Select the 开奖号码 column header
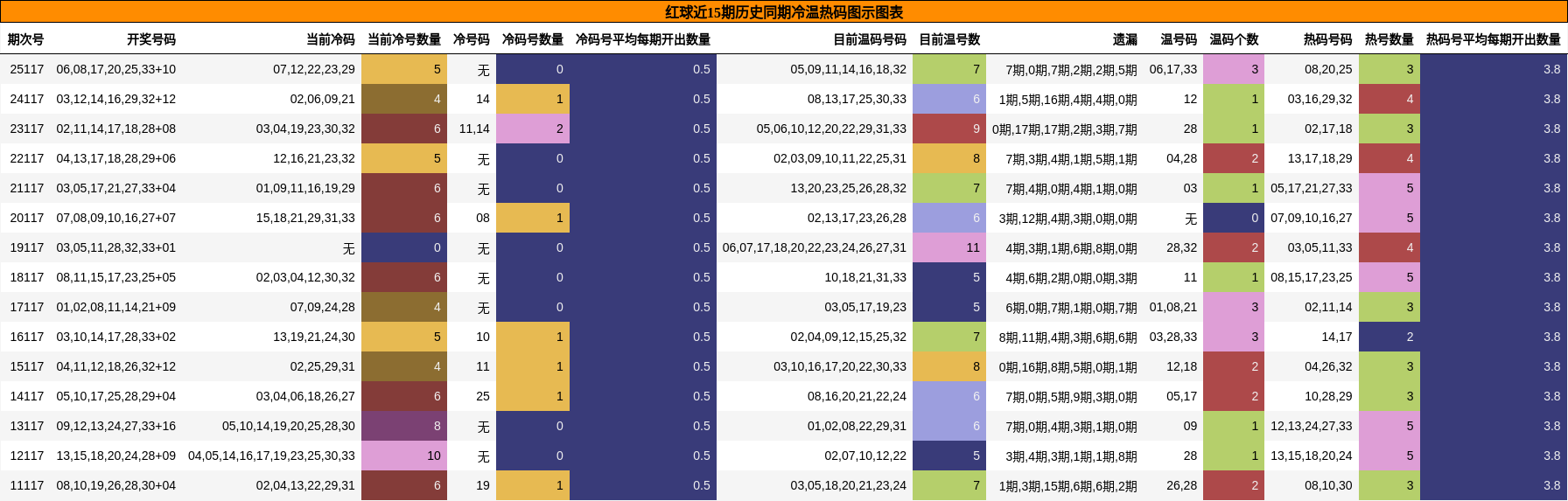This screenshot has height=501, width=1568. (x=151, y=39)
